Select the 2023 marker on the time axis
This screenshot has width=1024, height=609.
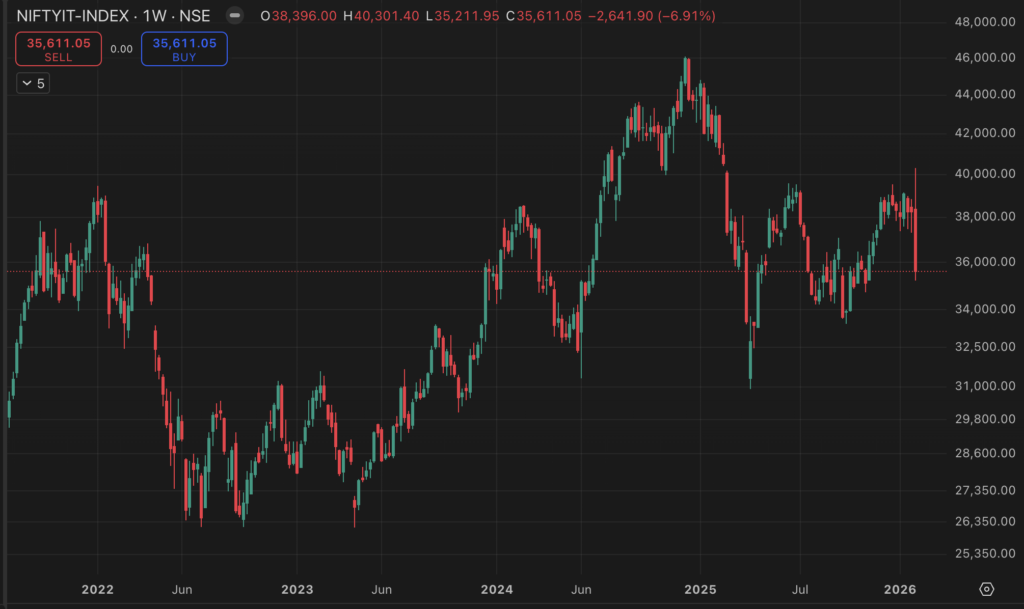[297, 589]
